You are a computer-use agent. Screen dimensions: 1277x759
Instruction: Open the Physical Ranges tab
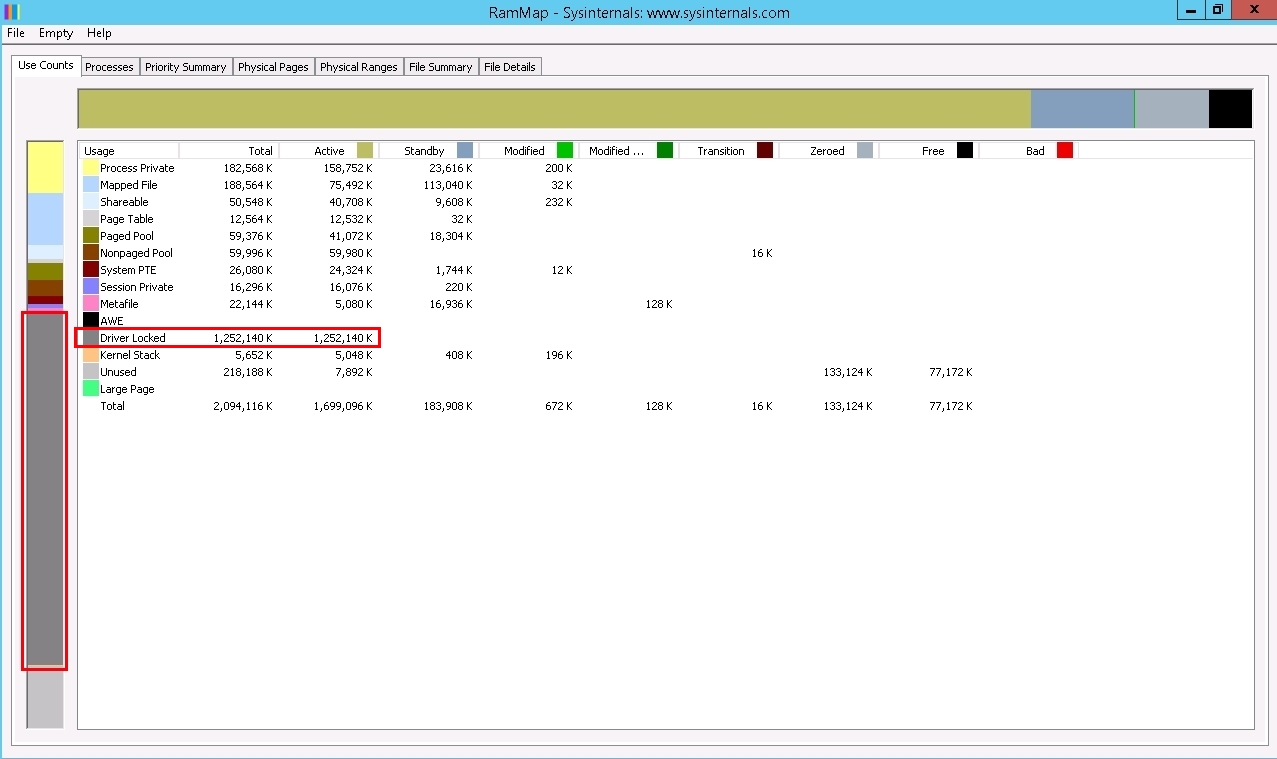(358, 67)
